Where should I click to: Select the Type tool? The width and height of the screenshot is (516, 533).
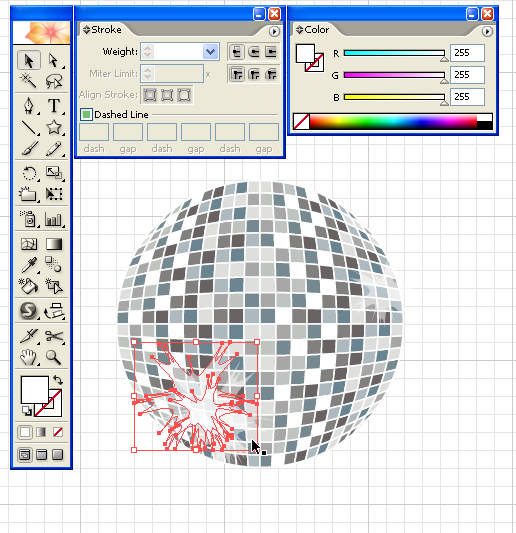pyautogui.click(x=54, y=105)
